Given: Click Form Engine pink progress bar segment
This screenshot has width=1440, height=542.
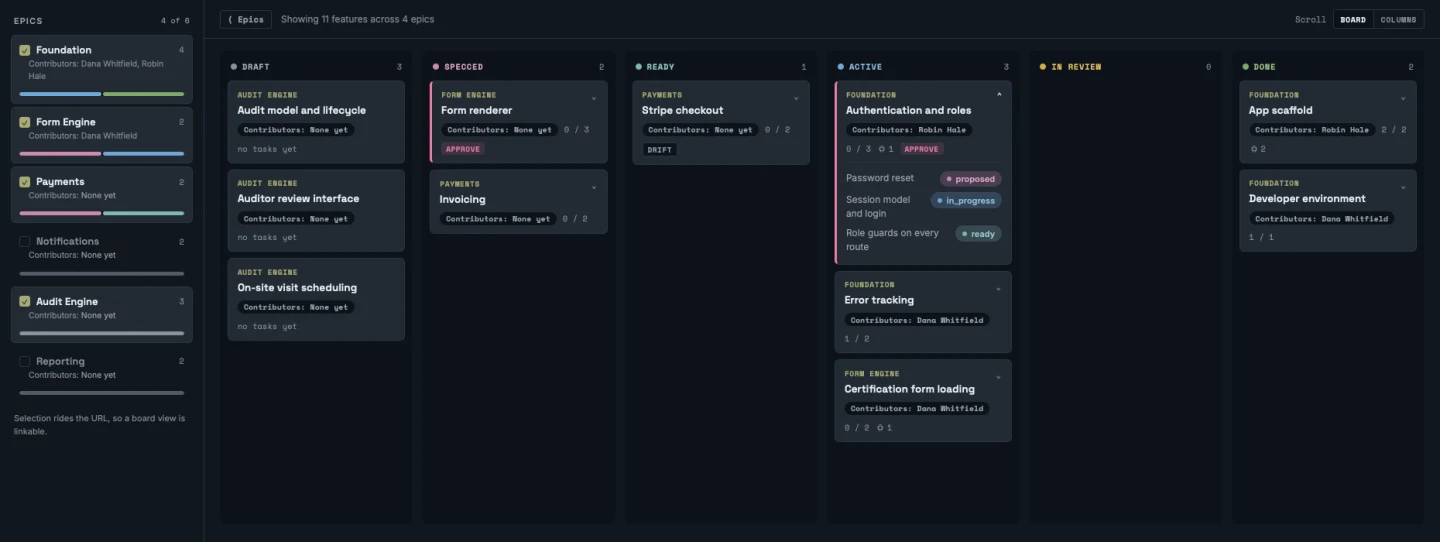Looking at the screenshot, I should tap(60, 154).
